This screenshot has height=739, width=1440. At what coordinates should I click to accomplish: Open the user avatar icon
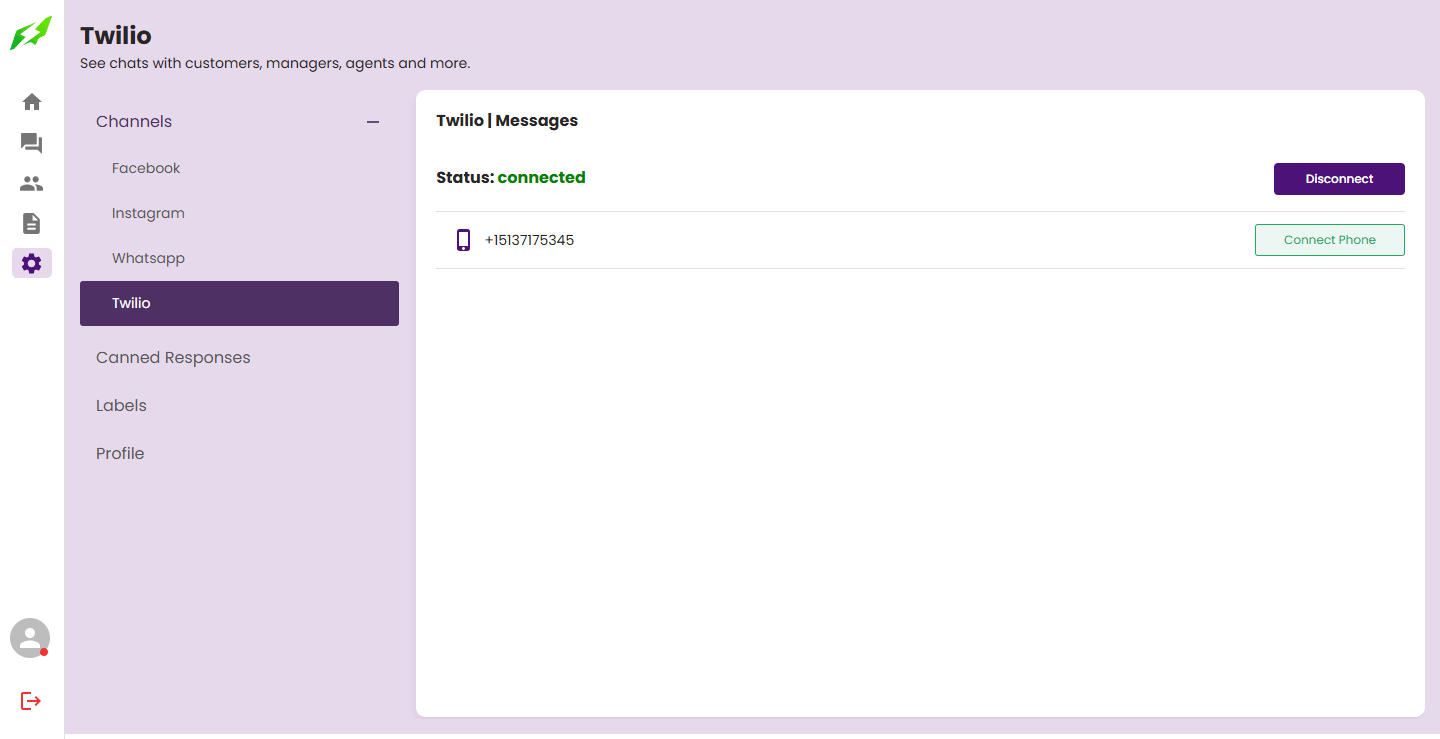[30, 638]
